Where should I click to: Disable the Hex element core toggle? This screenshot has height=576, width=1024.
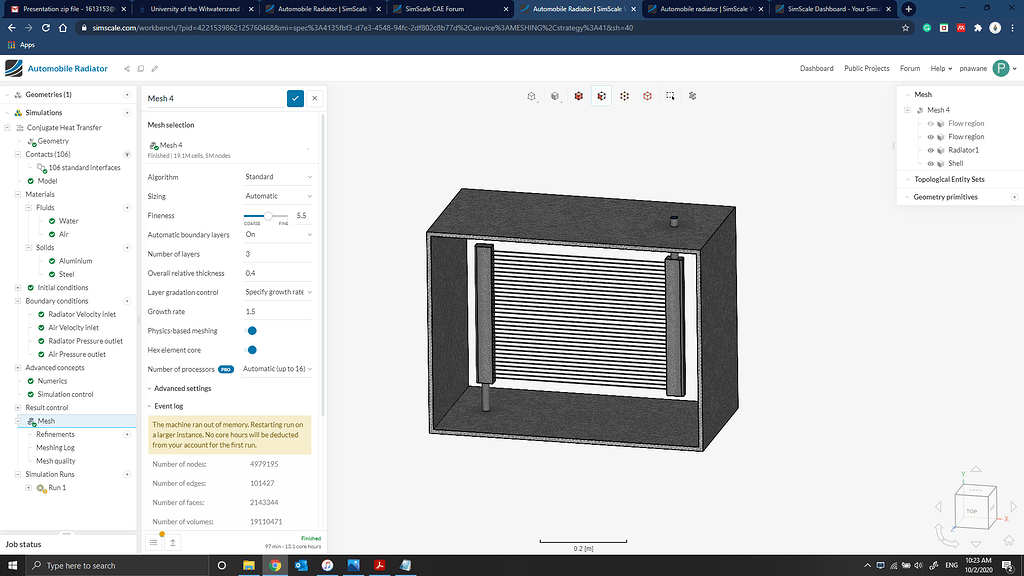point(251,349)
